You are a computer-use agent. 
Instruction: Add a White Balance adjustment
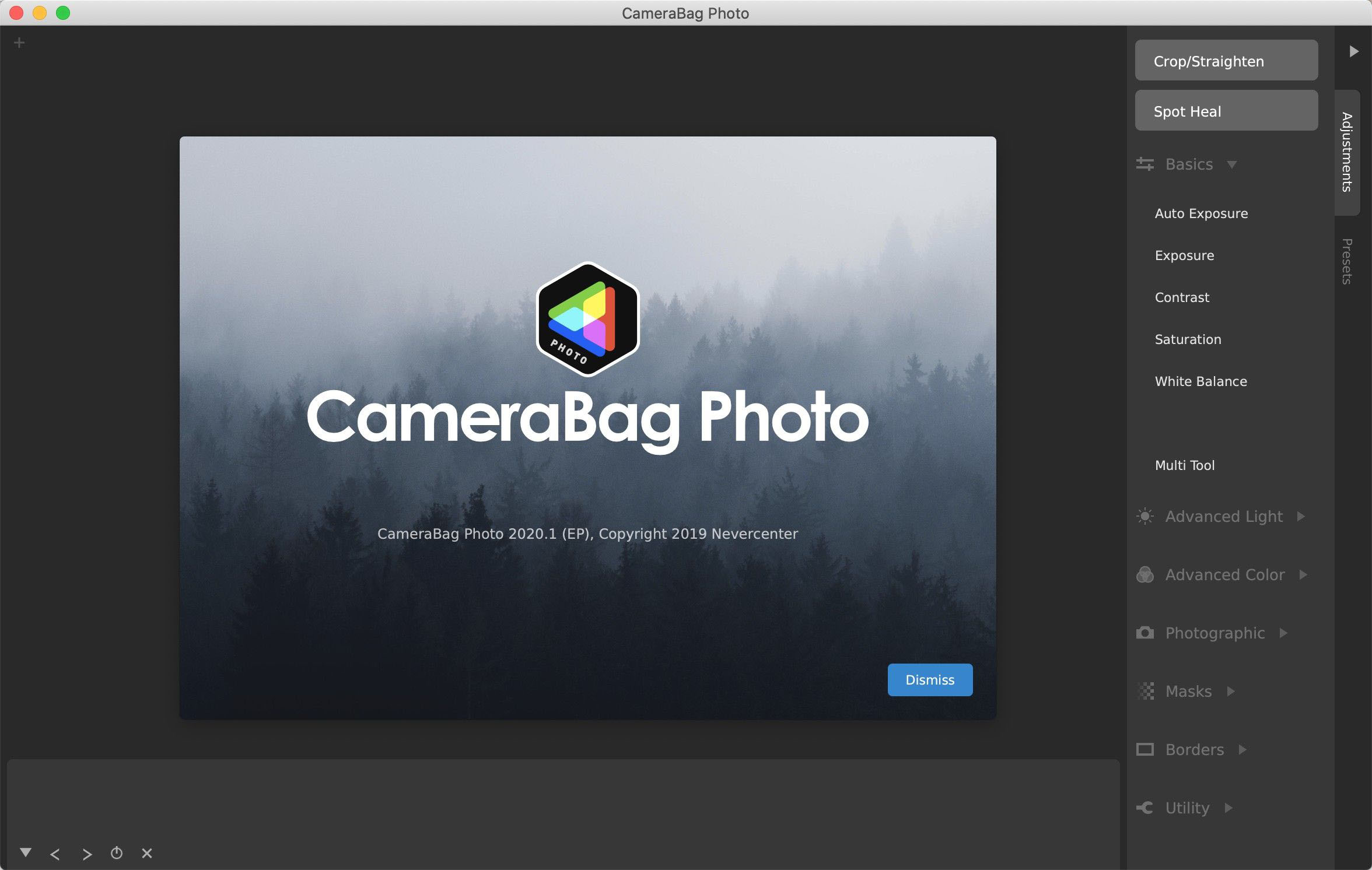point(1200,381)
